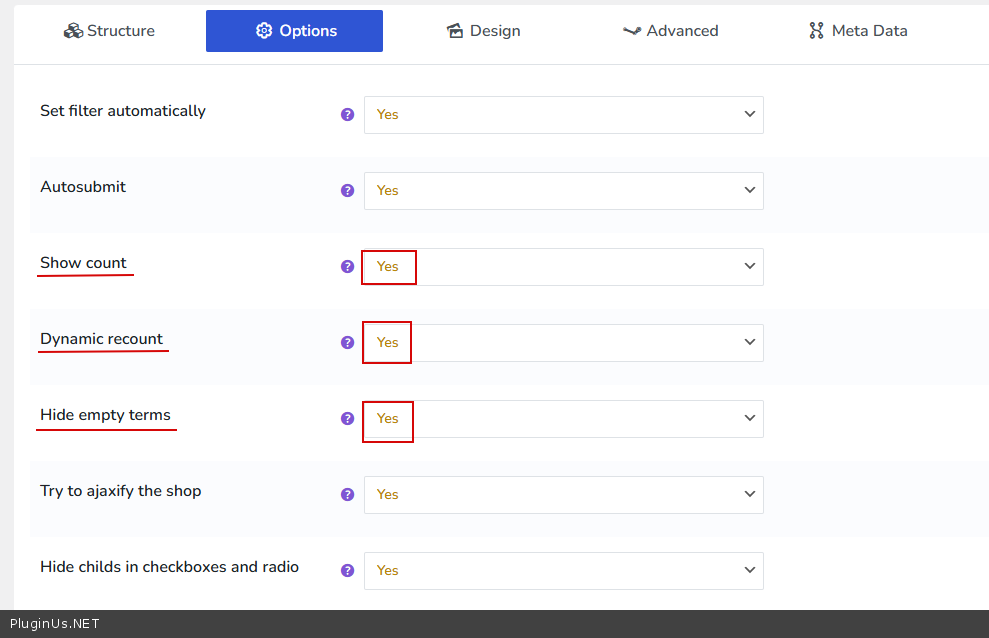Click help icon beside Show count
This screenshot has width=989, height=638.
pyautogui.click(x=347, y=267)
